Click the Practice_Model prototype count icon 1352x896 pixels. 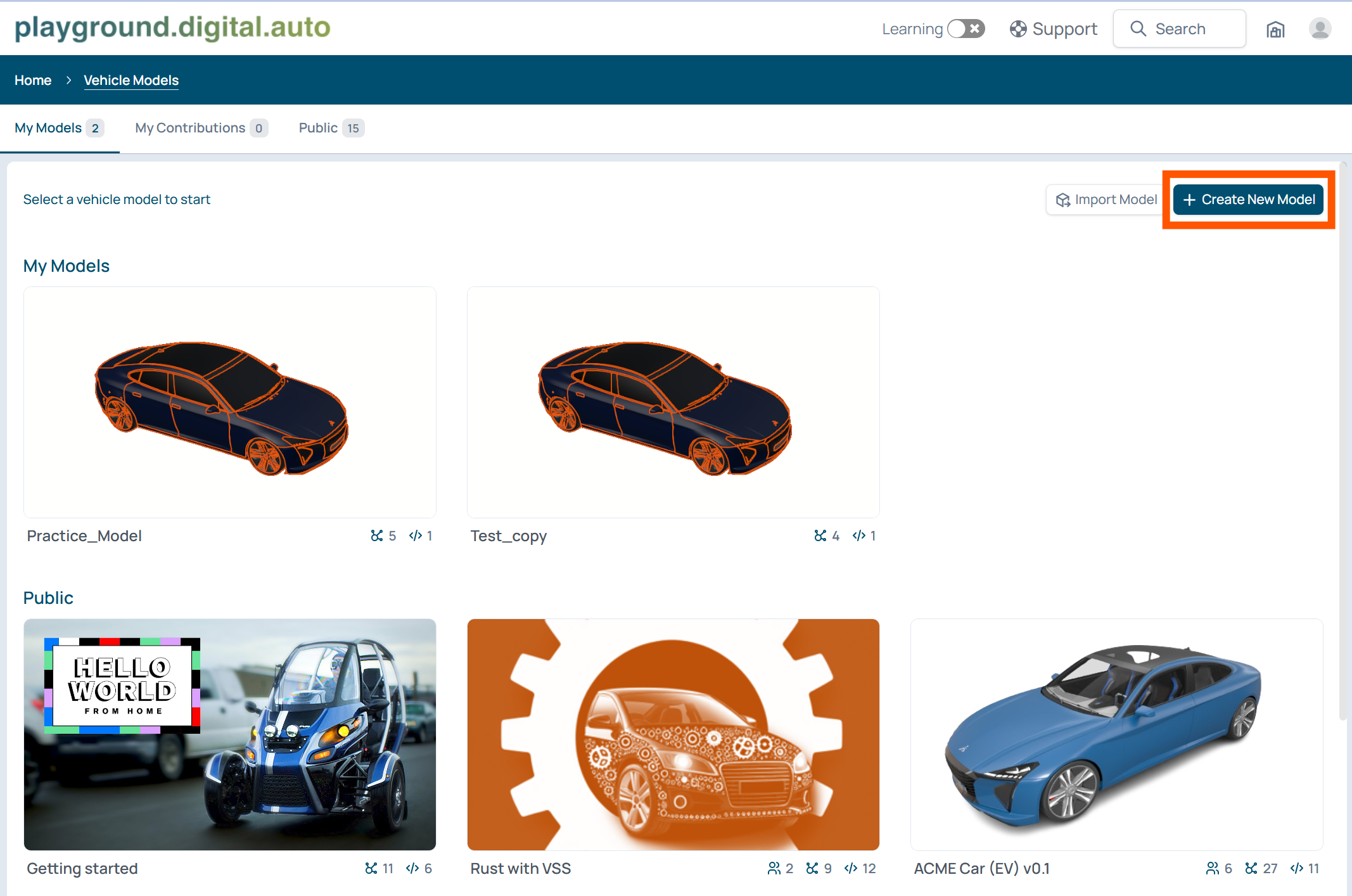coord(377,535)
